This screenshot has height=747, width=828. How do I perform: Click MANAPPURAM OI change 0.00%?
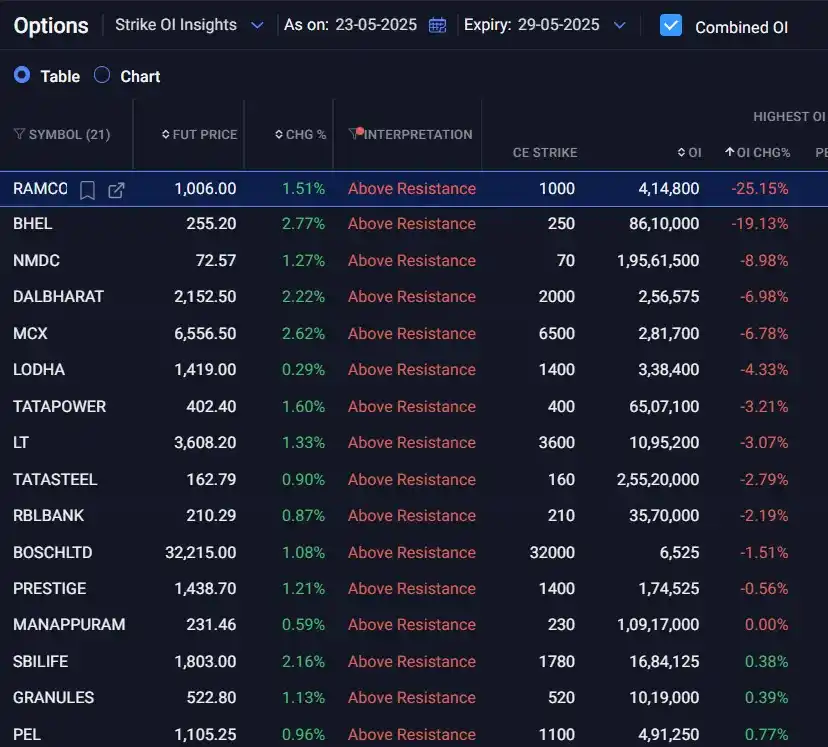(x=767, y=625)
